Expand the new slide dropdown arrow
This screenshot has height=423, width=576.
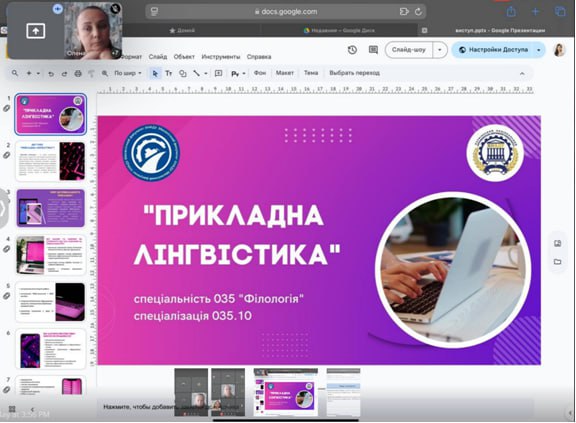[x=38, y=73]
